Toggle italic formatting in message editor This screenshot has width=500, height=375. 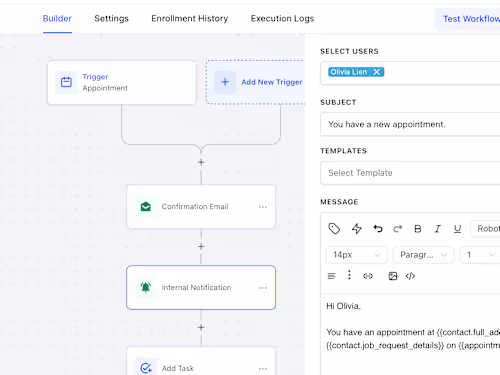tap(438, 229)
